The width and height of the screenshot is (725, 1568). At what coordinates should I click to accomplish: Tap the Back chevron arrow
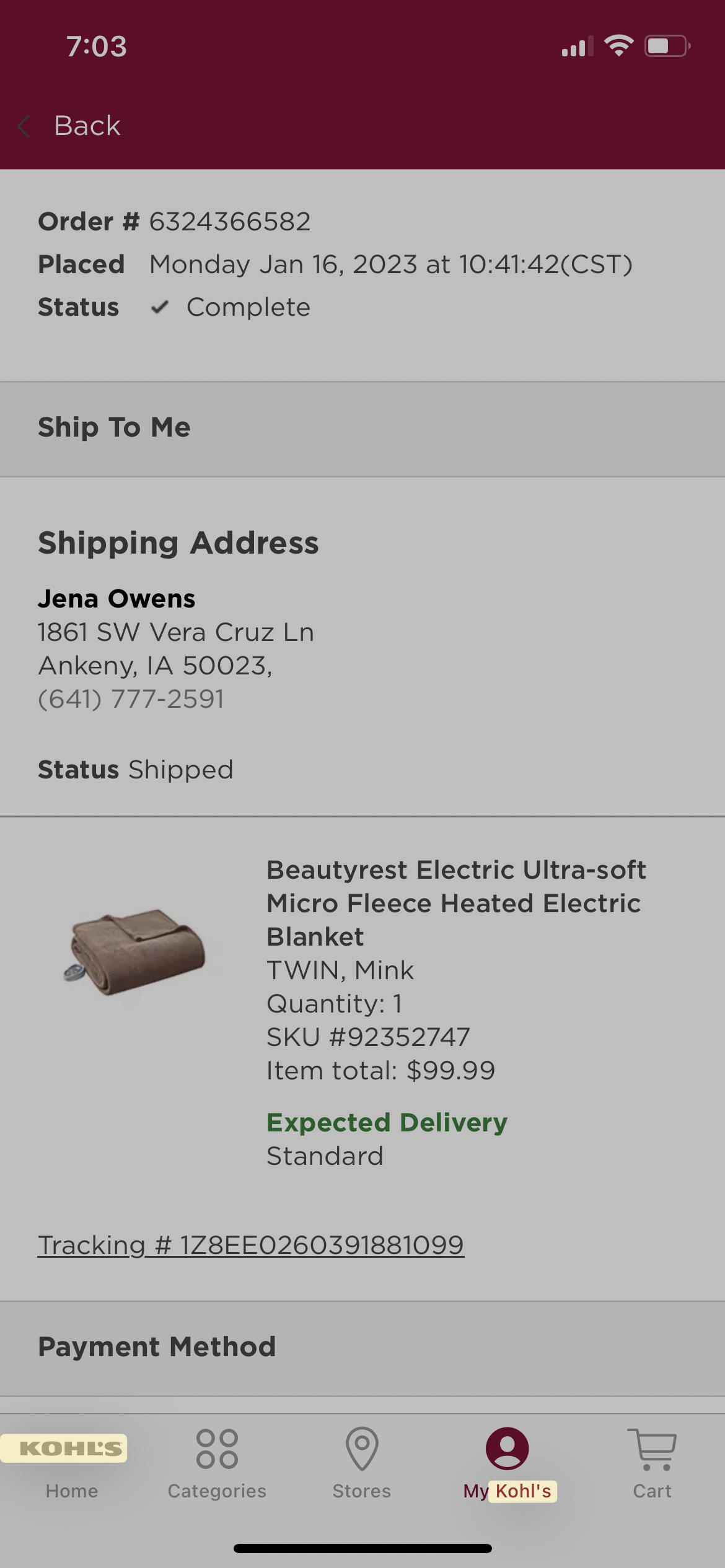coord(24,126)
